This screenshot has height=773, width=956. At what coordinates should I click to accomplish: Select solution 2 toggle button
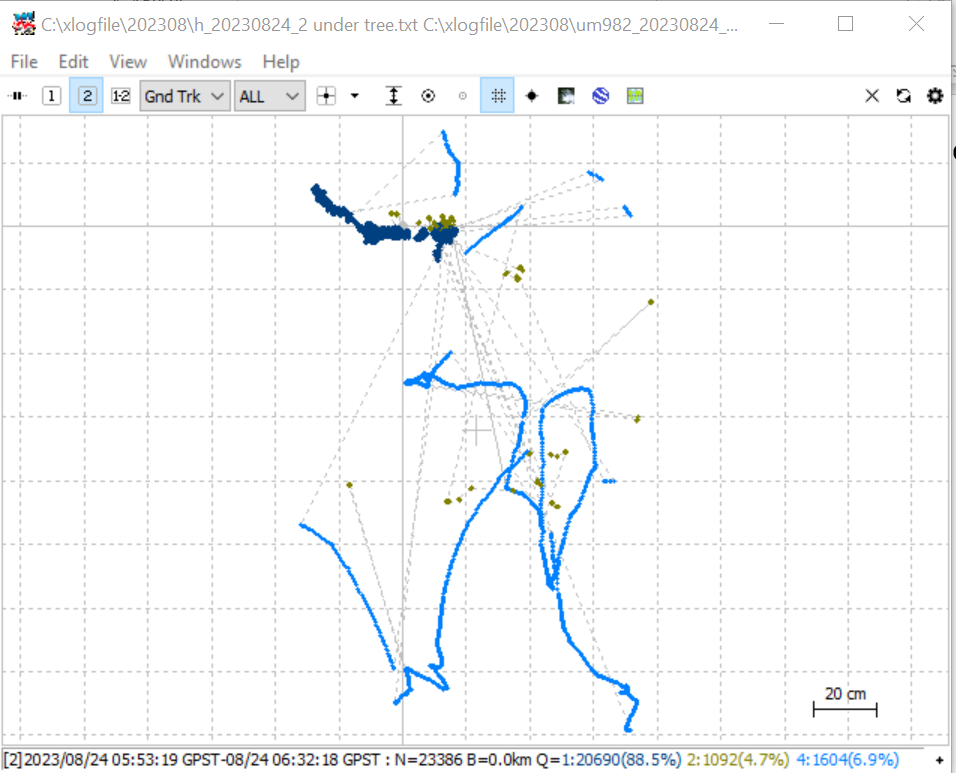point(87,96)
